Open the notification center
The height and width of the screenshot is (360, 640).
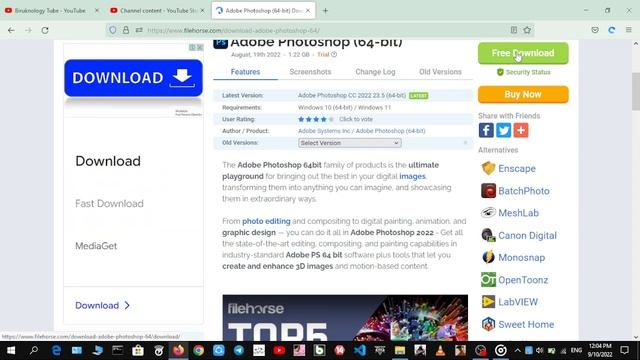(x=624, y=350)
